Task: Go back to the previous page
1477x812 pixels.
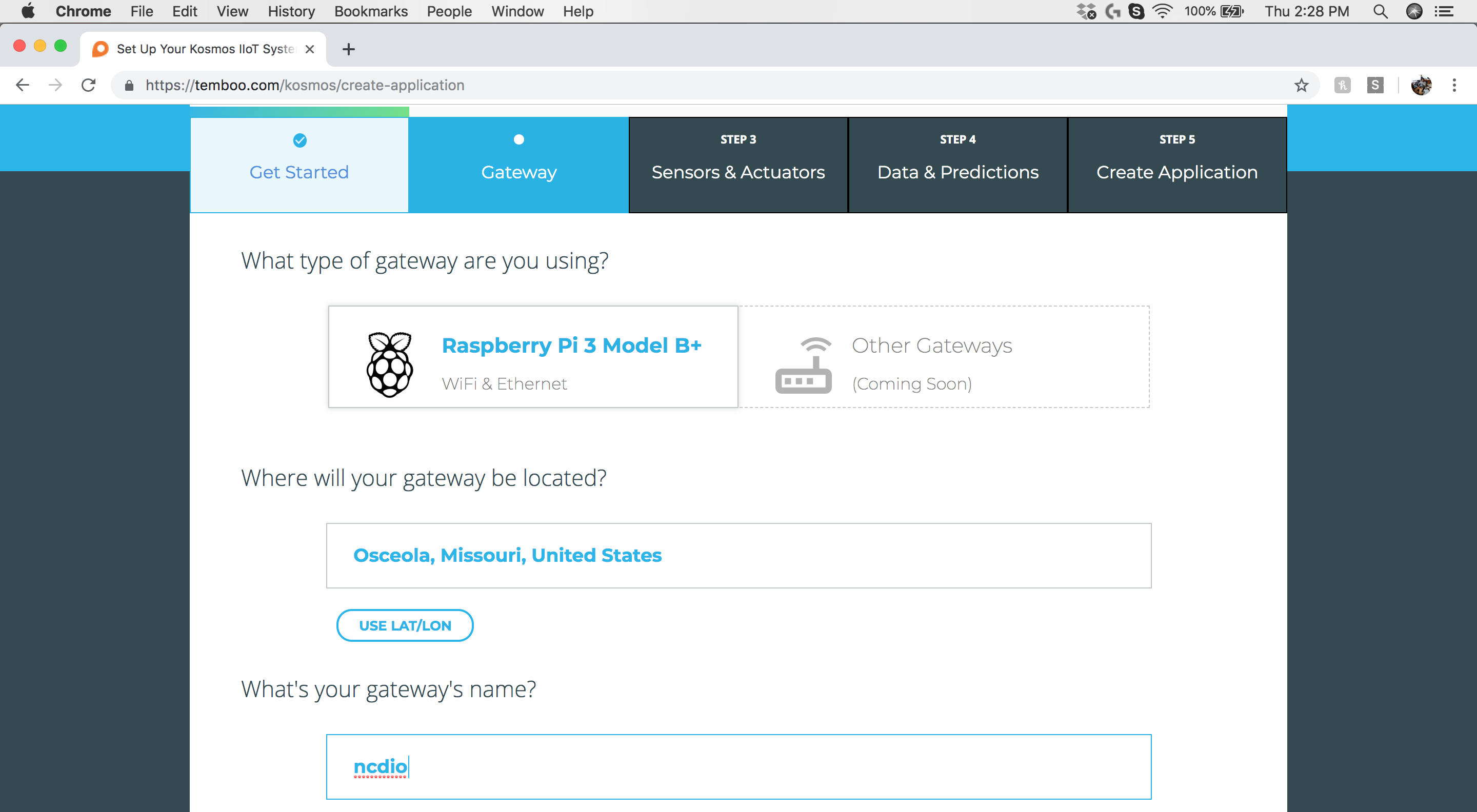Action: tap(23, 86)
